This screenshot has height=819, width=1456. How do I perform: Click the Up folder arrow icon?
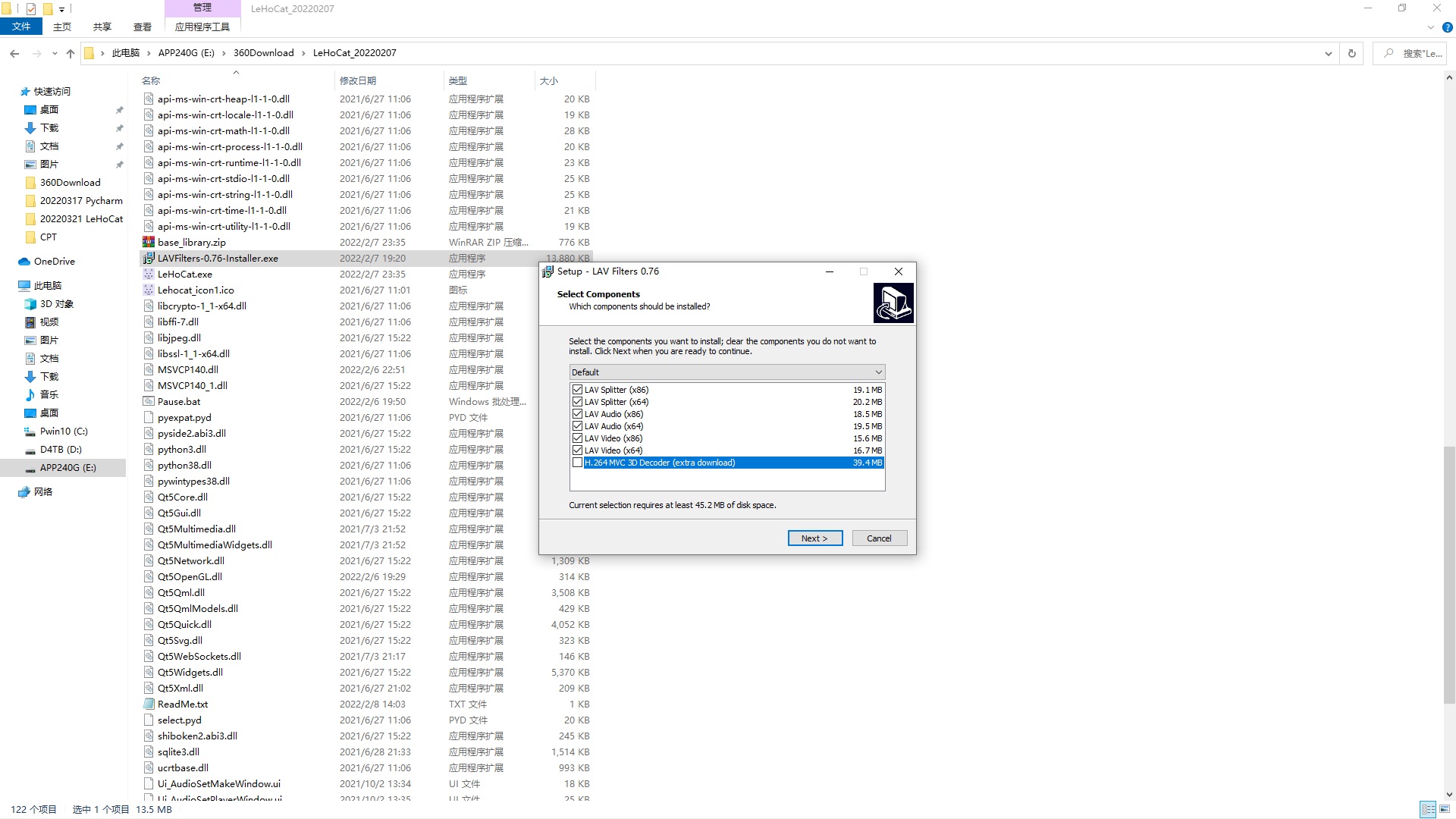click(71, 53)
